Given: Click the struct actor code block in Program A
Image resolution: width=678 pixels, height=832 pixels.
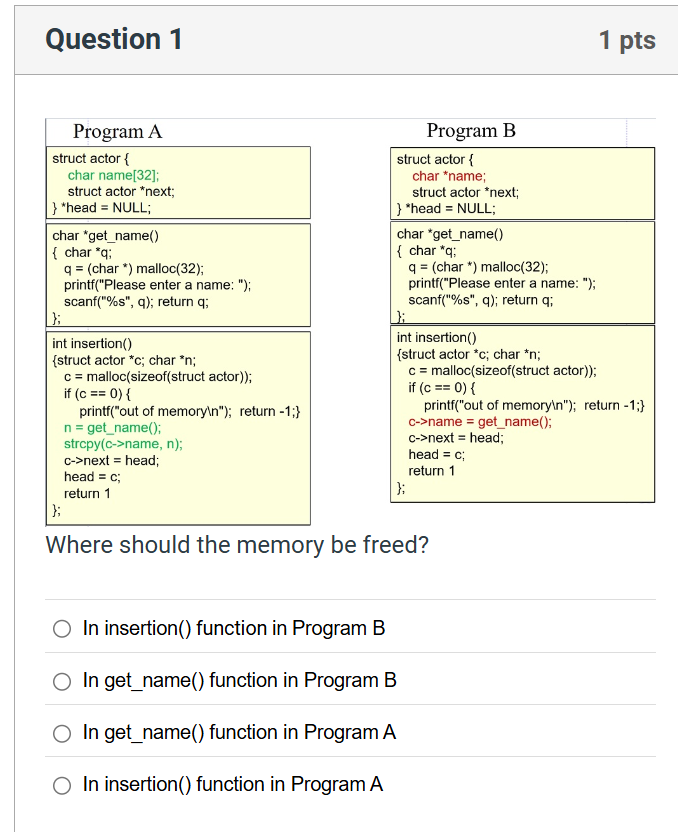Looking at the screenshot, I should (178, 185).
